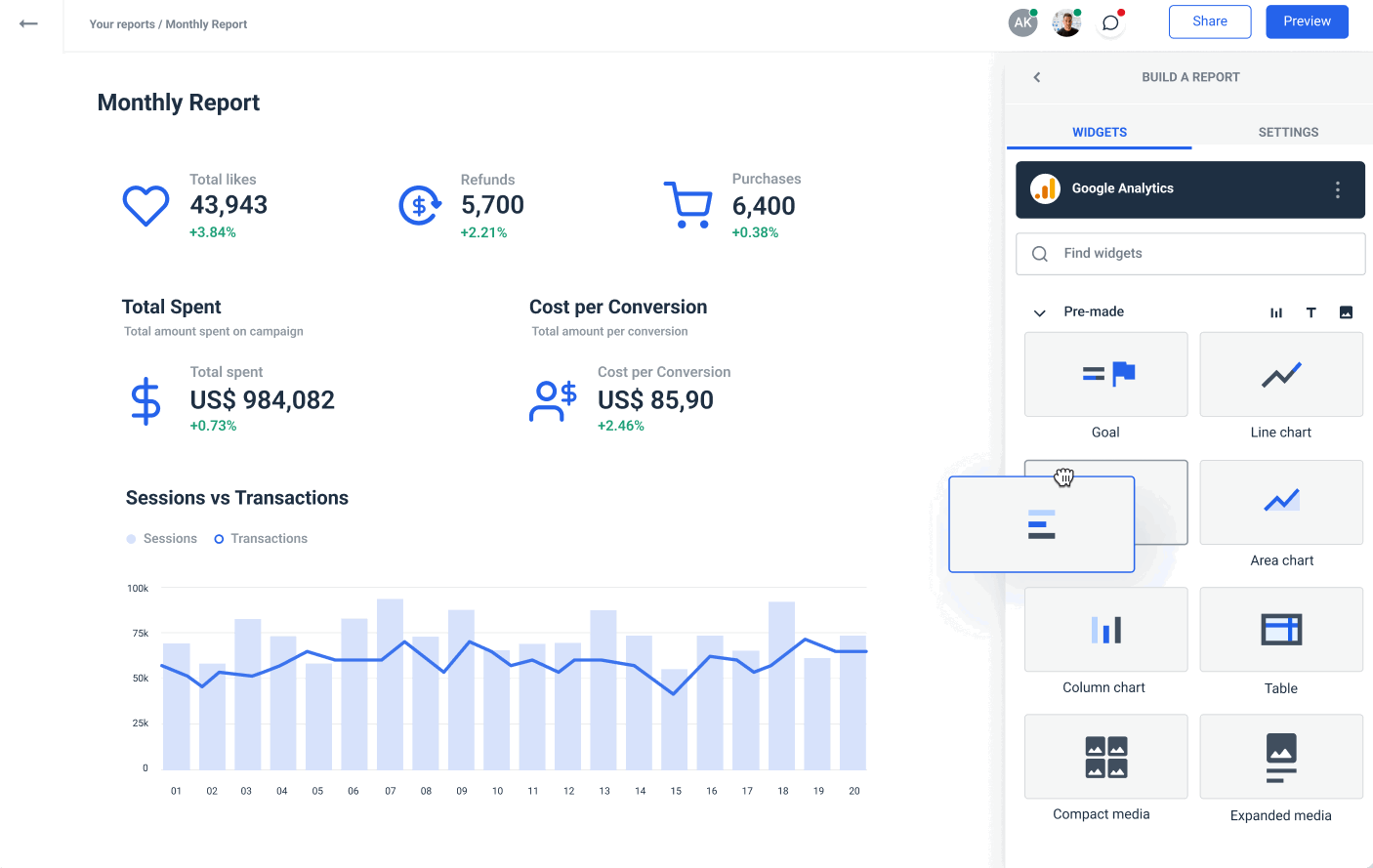Click the Preview button
The image size is (1373, 868).
(1306, 21)
